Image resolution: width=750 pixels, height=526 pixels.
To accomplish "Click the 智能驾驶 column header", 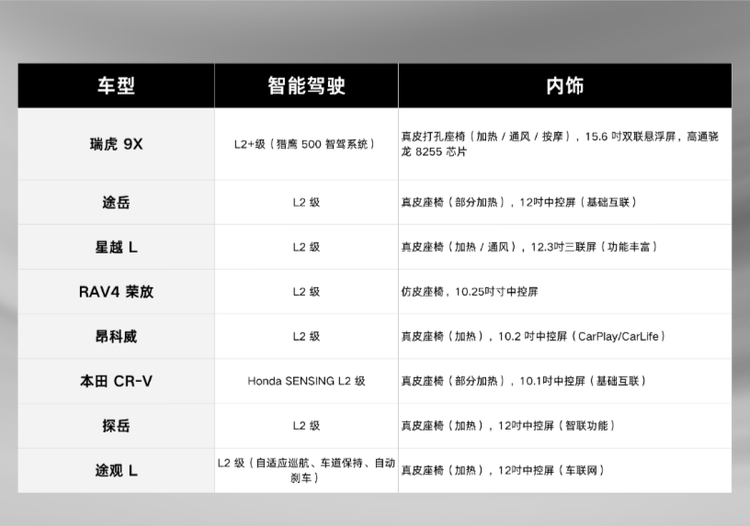I will [x=306, y=86].
